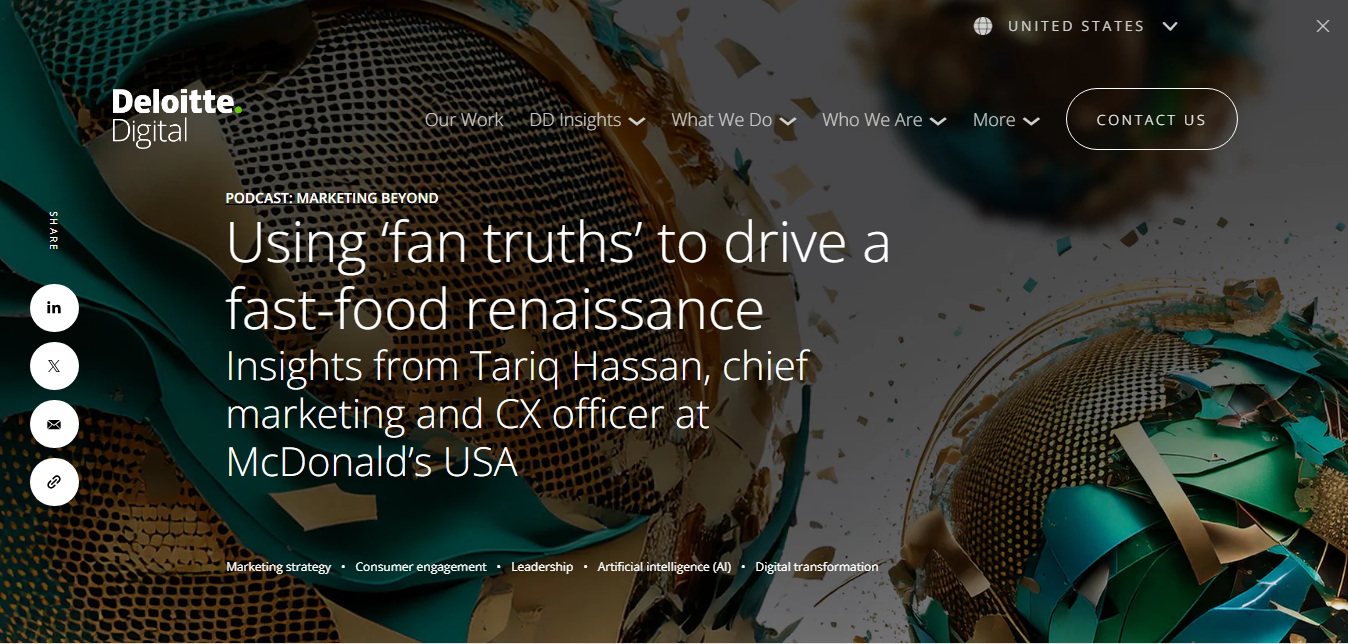The image size is (1348, 644).
Task: Expand the What We Do menu
Action: pos(734,120)
